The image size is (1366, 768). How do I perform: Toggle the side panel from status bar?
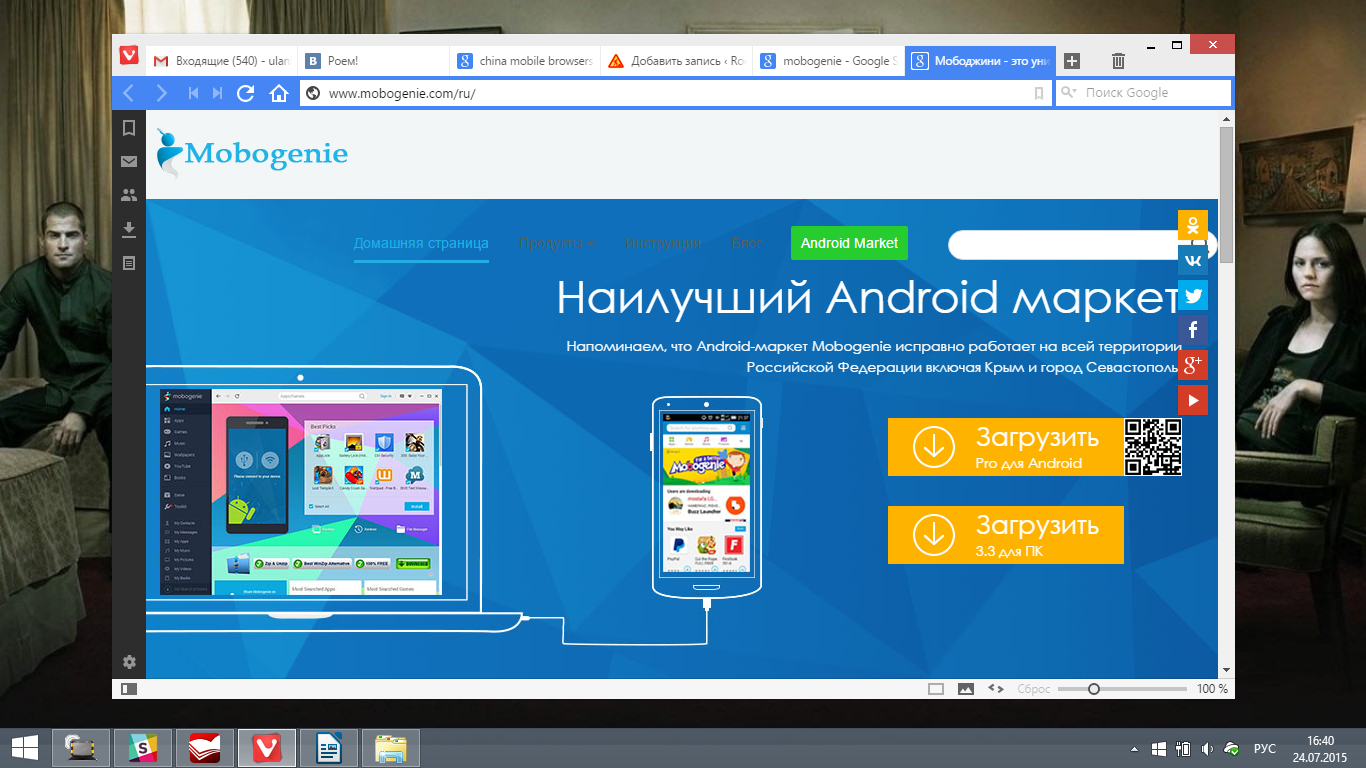[129, 689]
